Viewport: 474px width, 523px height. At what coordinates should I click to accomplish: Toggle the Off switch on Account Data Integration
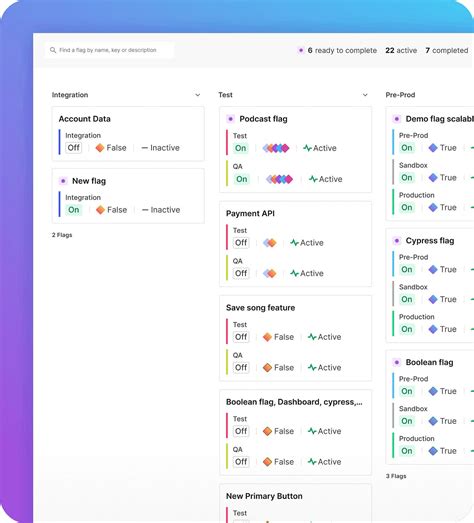point(73,148)
